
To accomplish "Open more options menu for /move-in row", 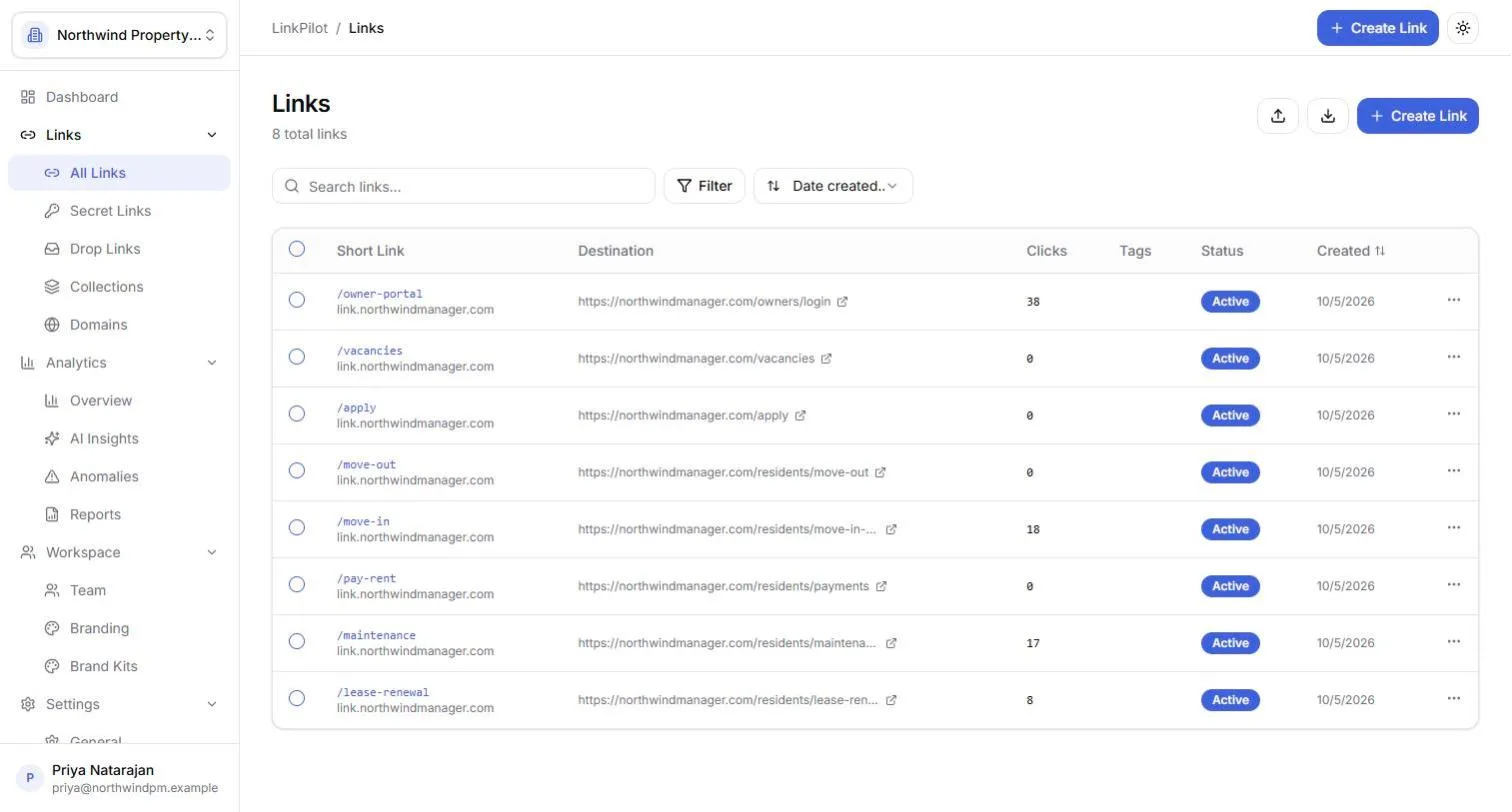I will (1454, 528).
